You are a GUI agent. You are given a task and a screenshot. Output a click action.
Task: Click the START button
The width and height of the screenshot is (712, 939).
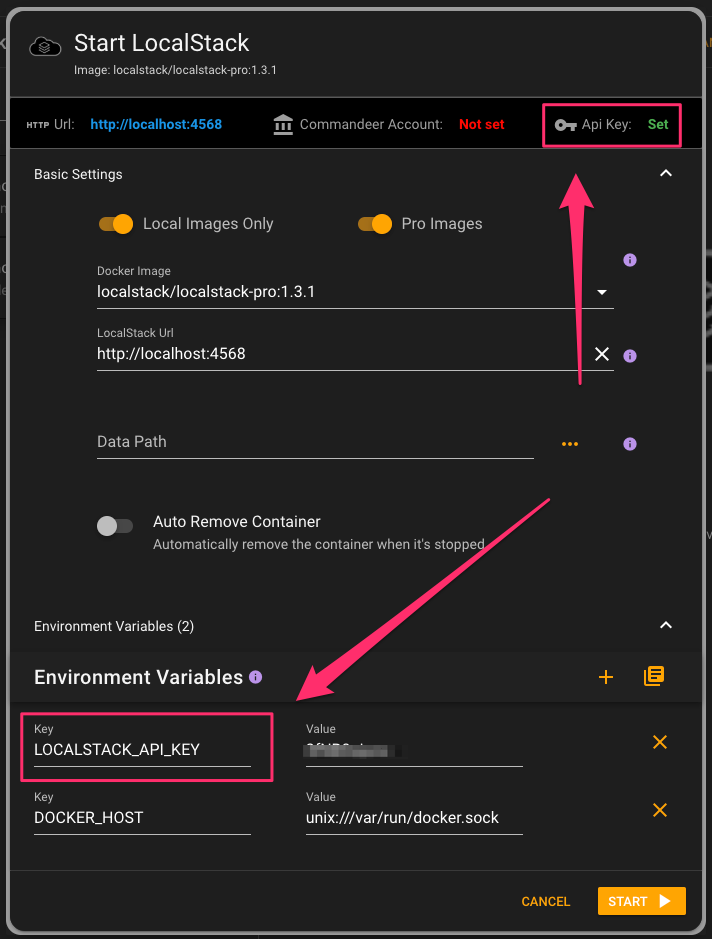pyautogui.click(x=641, y=901)
